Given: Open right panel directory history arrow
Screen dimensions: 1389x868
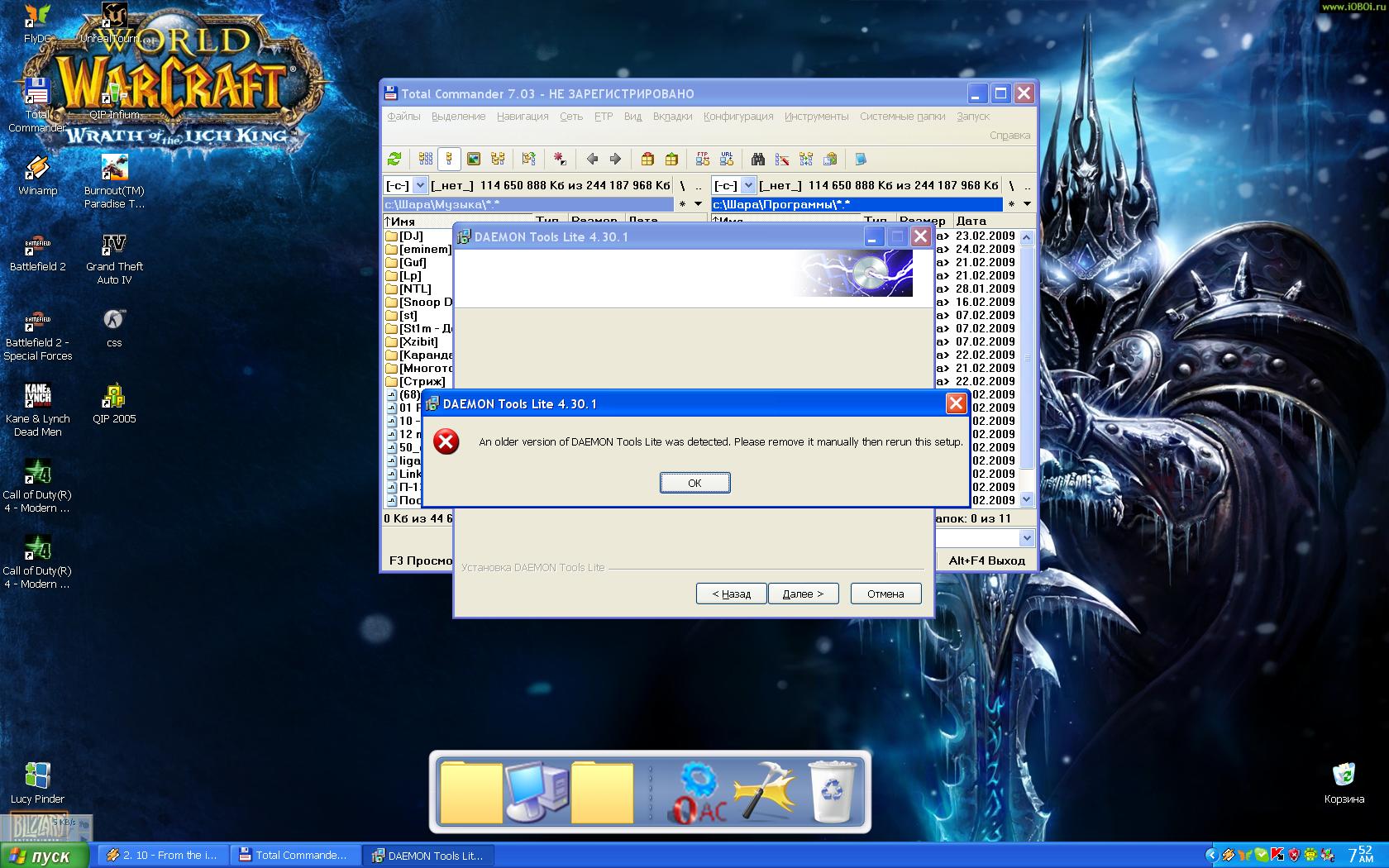Looking at the screenshot, I should tap(1027, 204).
